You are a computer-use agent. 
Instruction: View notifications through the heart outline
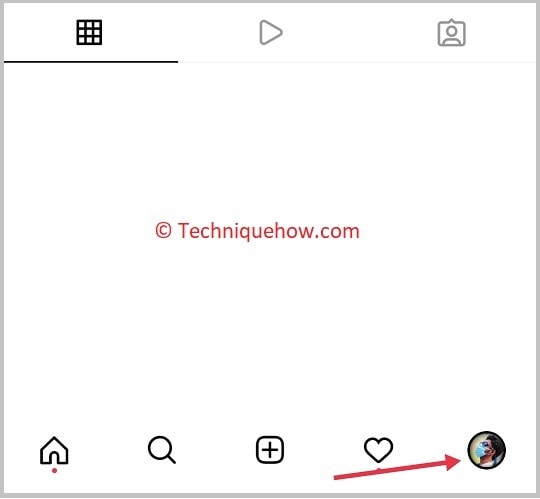378,450
